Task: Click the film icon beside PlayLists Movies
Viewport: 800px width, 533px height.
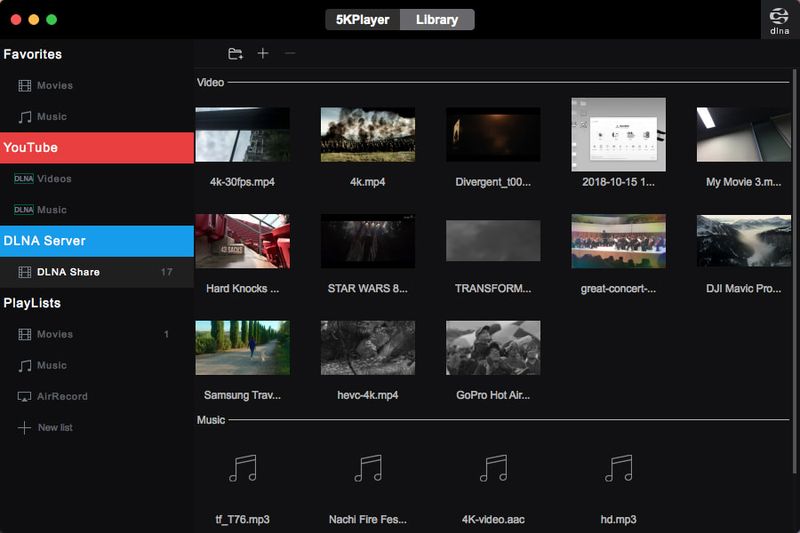Action: (x=24, y=334)
